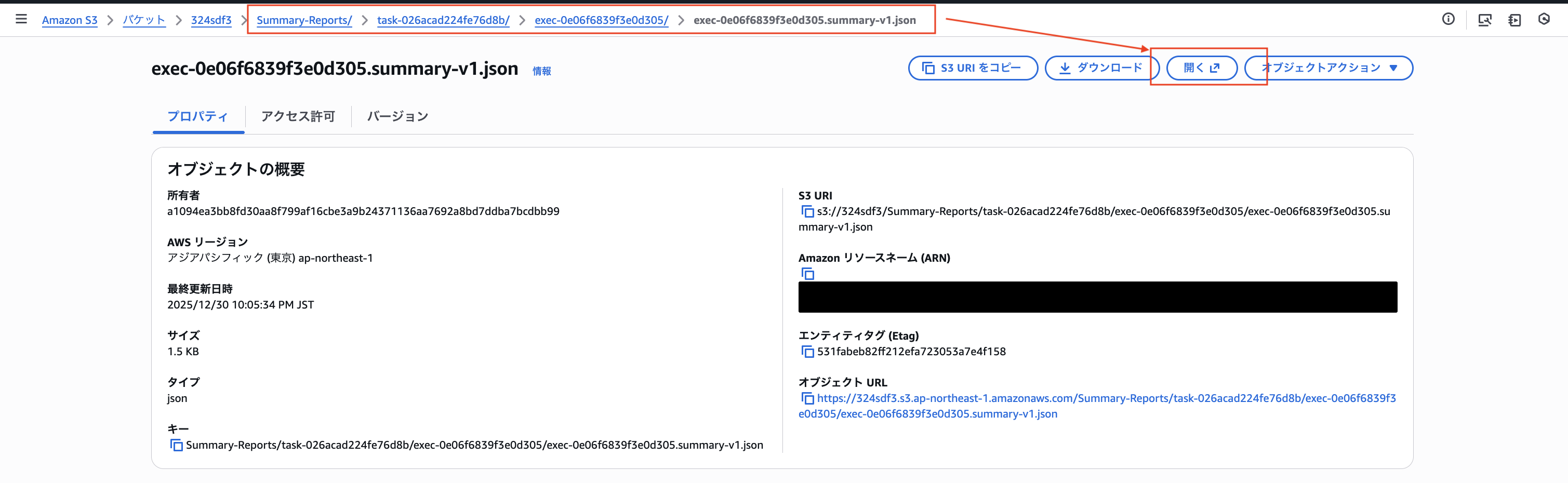Copy the S3 URI with the adjacent copy icon
This screenshot has height=483, width=1568.
(808, 211)
